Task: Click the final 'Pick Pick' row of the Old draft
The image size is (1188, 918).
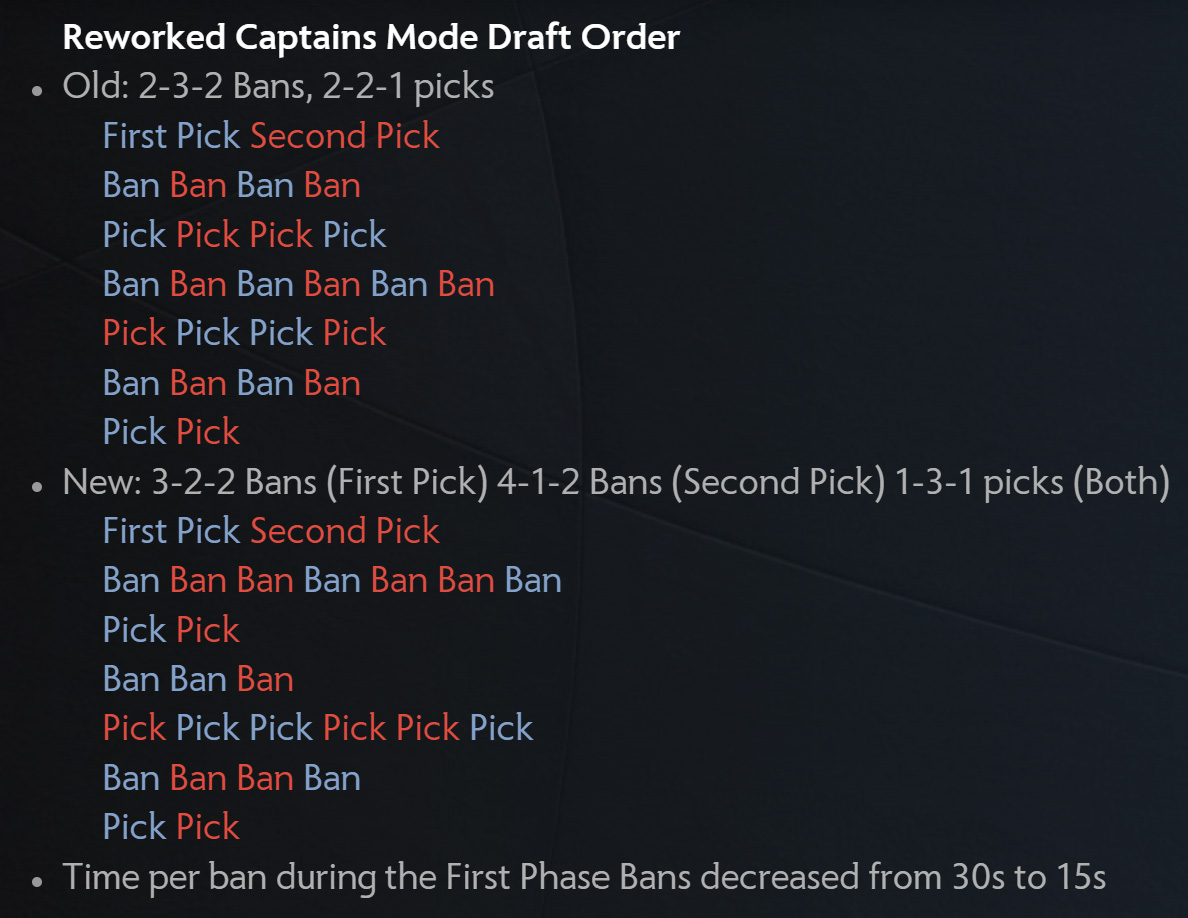Action: tap(171, 432)
